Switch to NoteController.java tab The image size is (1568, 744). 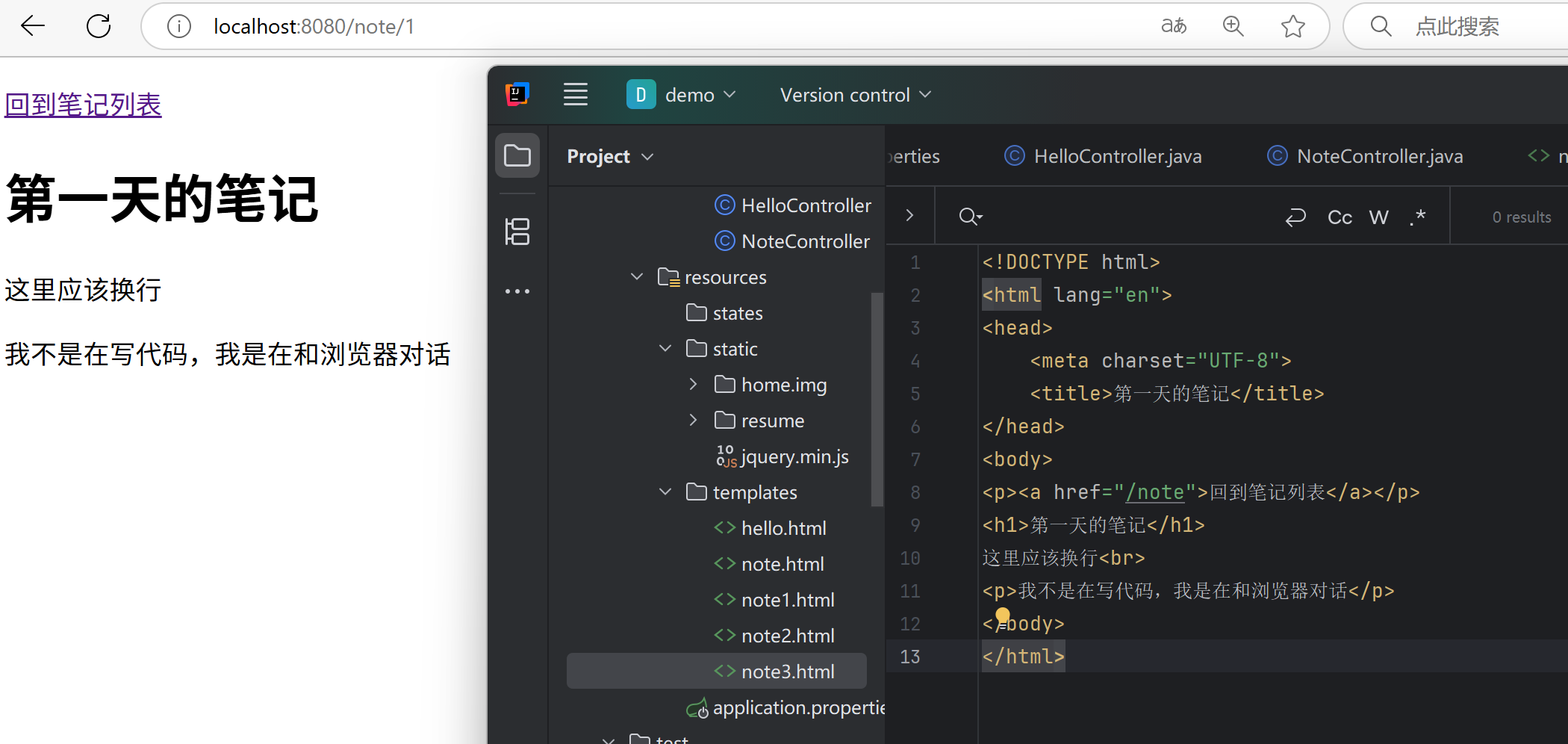[x=1365, y=156]
